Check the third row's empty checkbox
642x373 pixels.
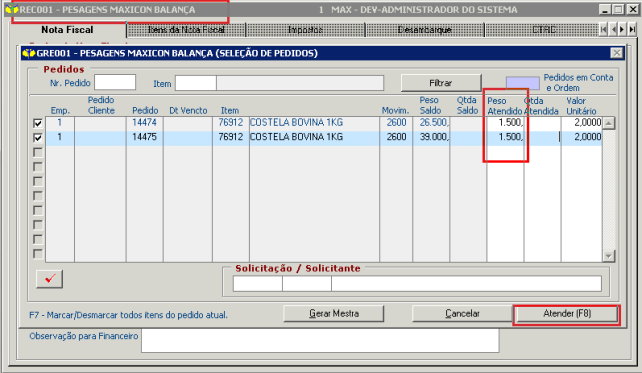pos(38,152)
